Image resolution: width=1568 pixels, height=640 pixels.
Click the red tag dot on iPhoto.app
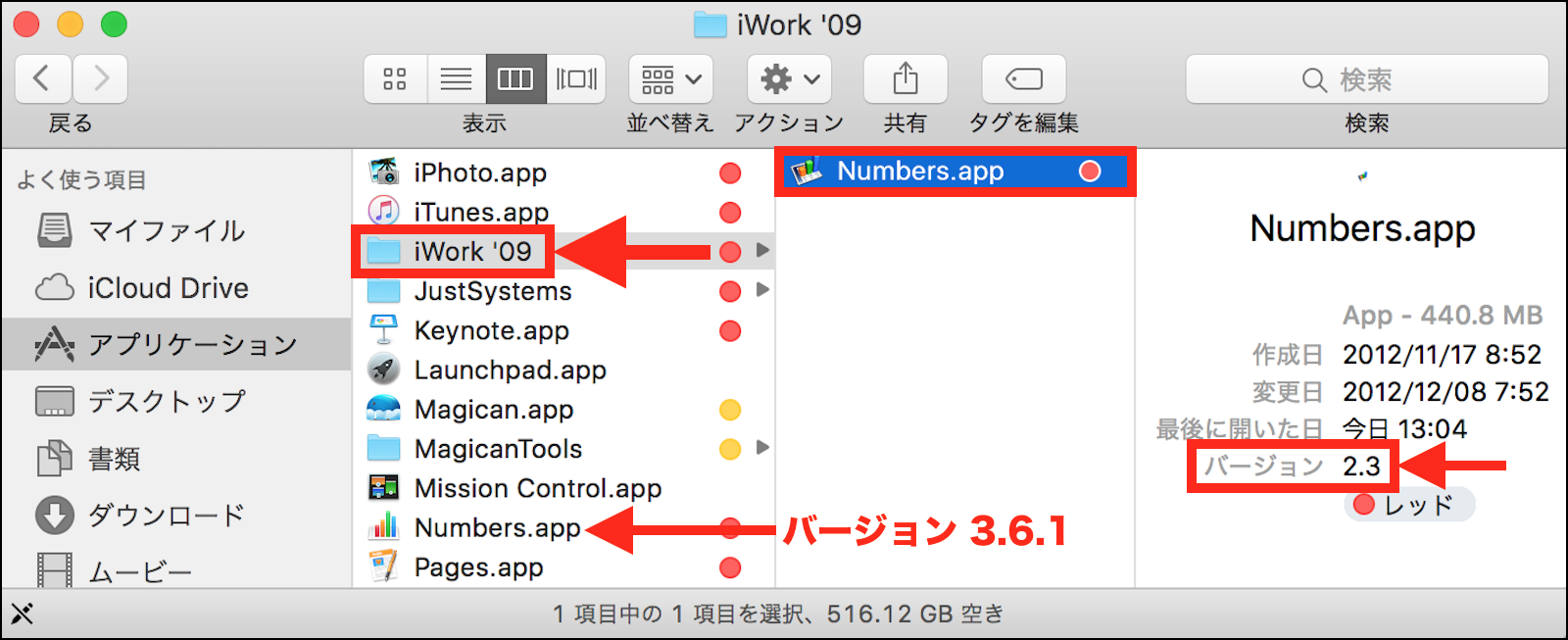(730, 173)
